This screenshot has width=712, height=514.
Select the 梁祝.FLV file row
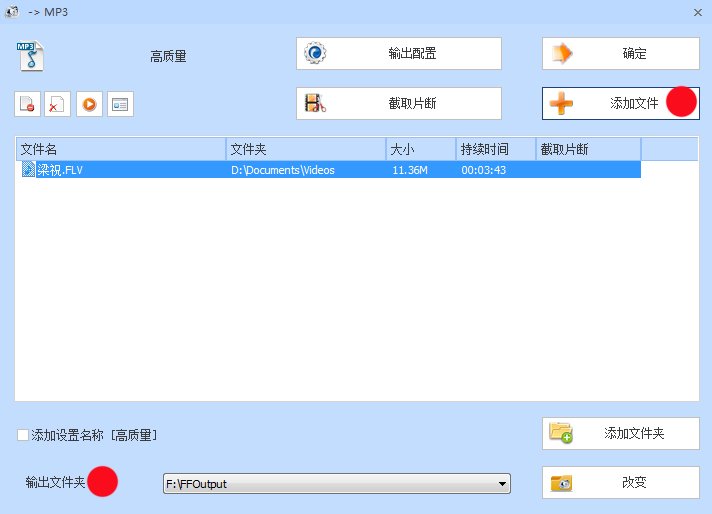coord(329,170)
